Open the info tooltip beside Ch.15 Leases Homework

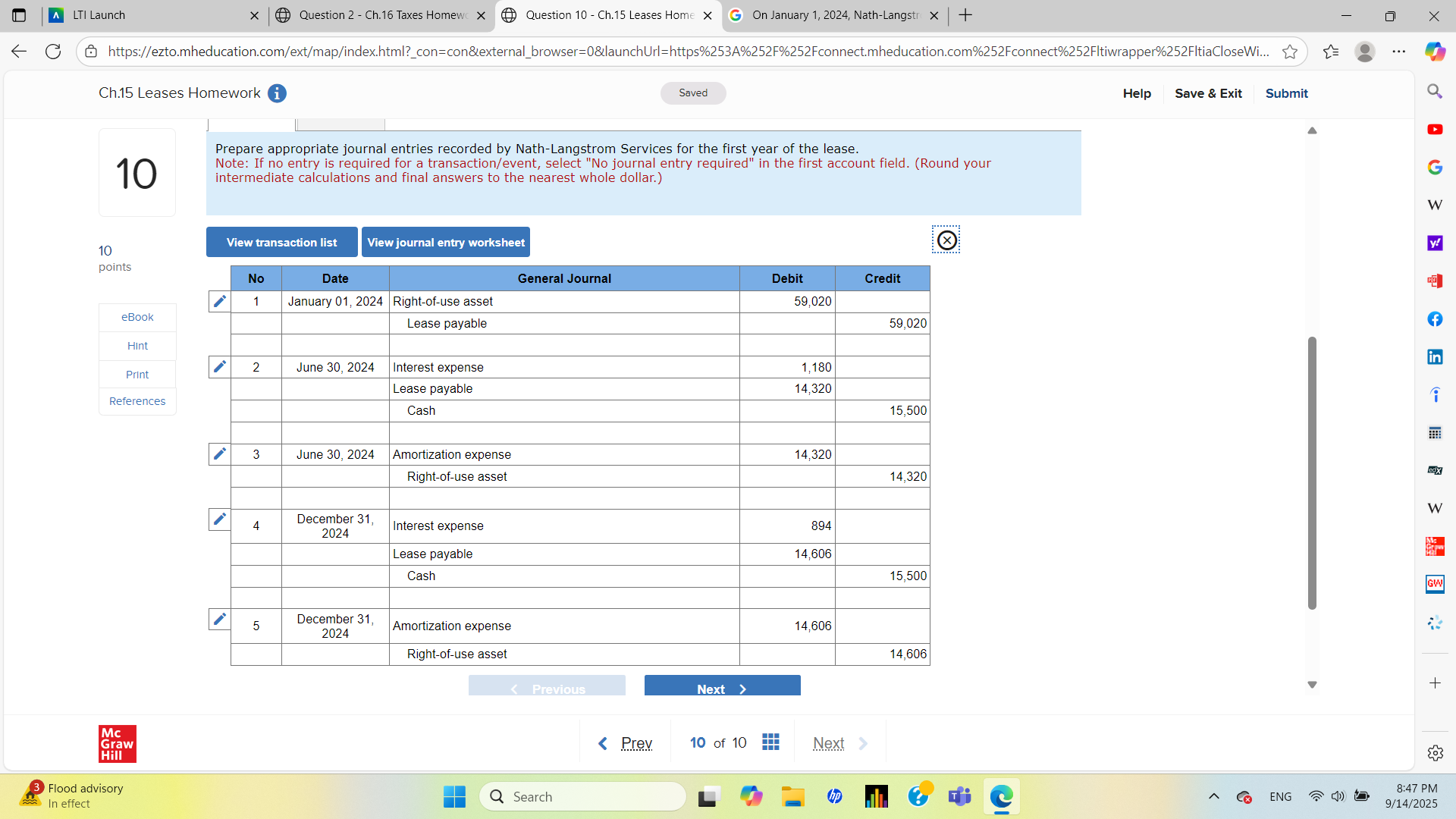[x=277, y=93]
